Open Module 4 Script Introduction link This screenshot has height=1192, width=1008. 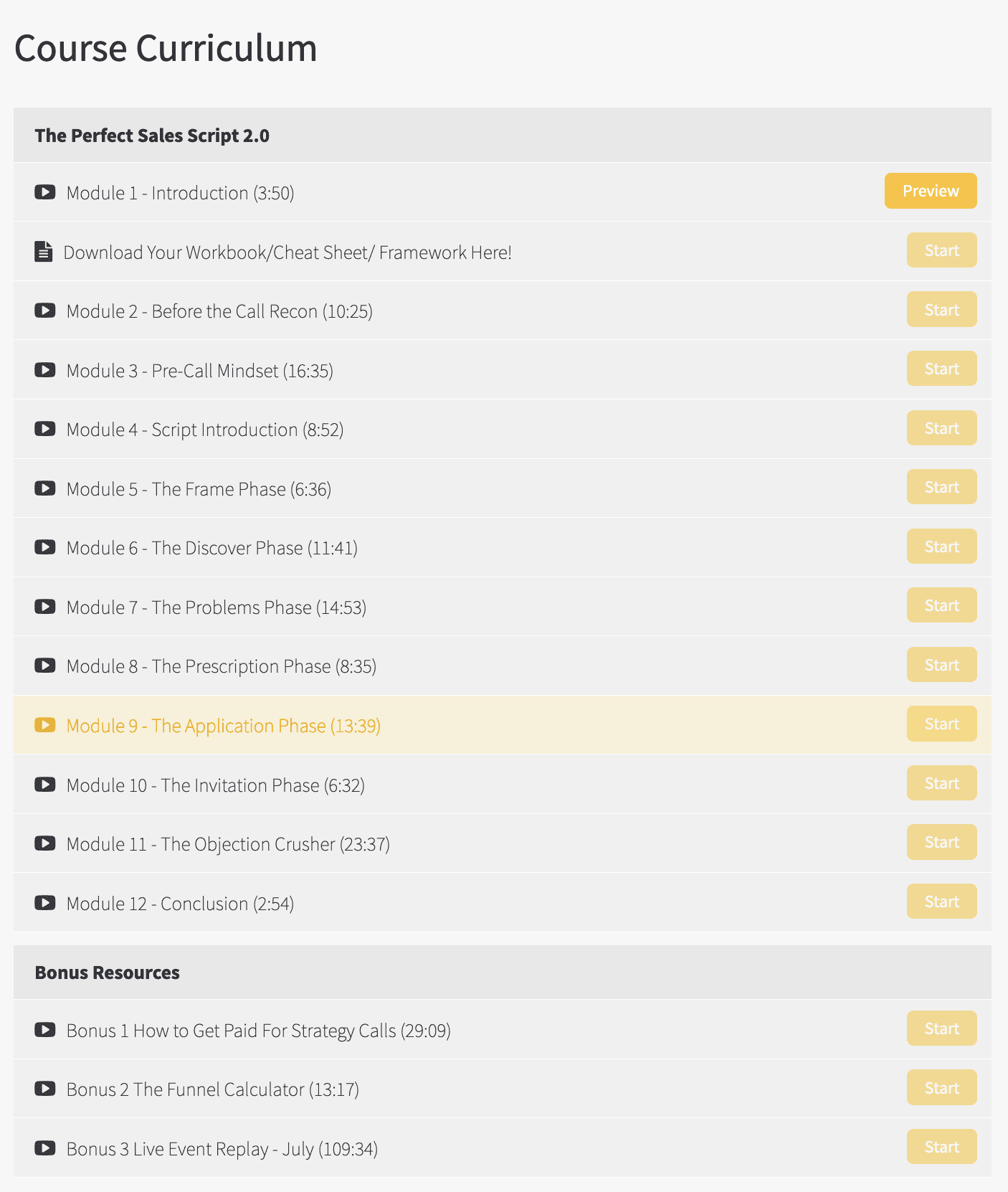click(205, 430)
